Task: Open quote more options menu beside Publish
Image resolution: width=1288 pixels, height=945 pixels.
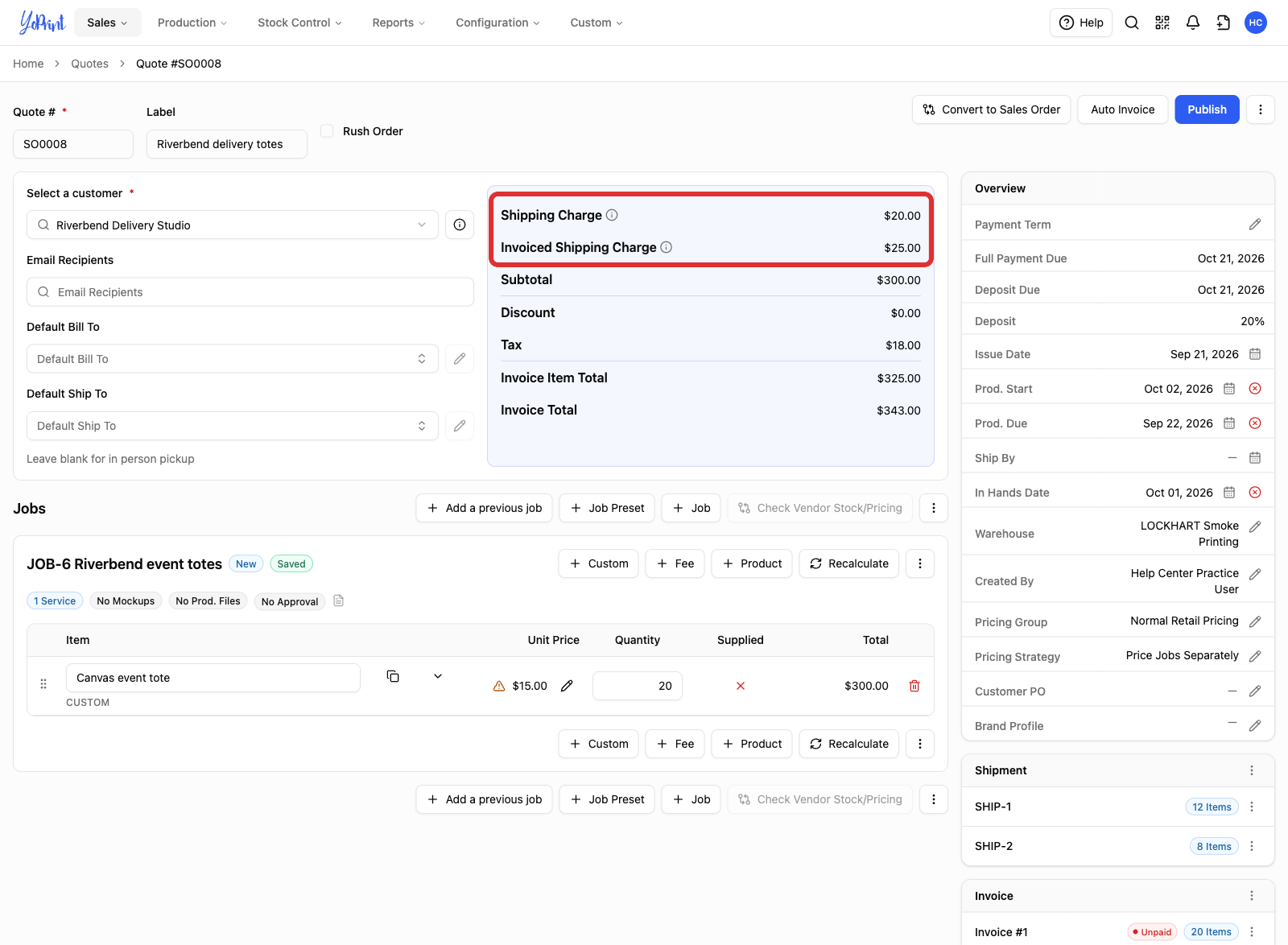Action: (x=1261, y=109)
